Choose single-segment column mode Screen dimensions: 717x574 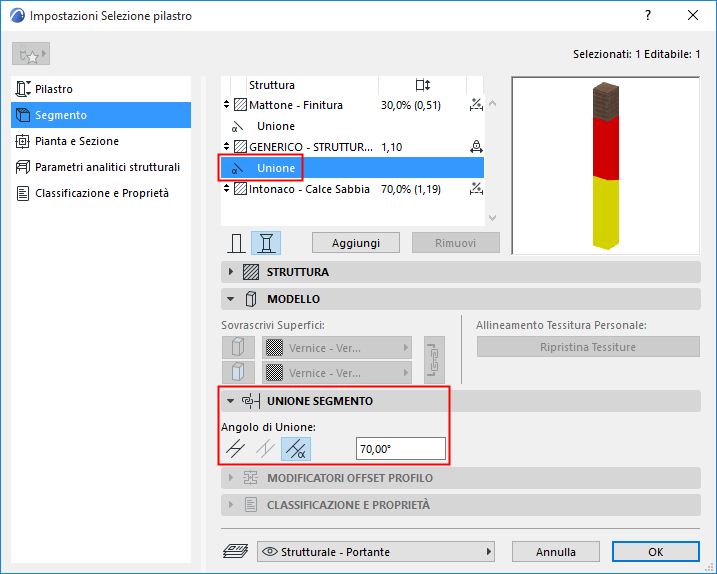pyautogui.click(x=236, y=243)
